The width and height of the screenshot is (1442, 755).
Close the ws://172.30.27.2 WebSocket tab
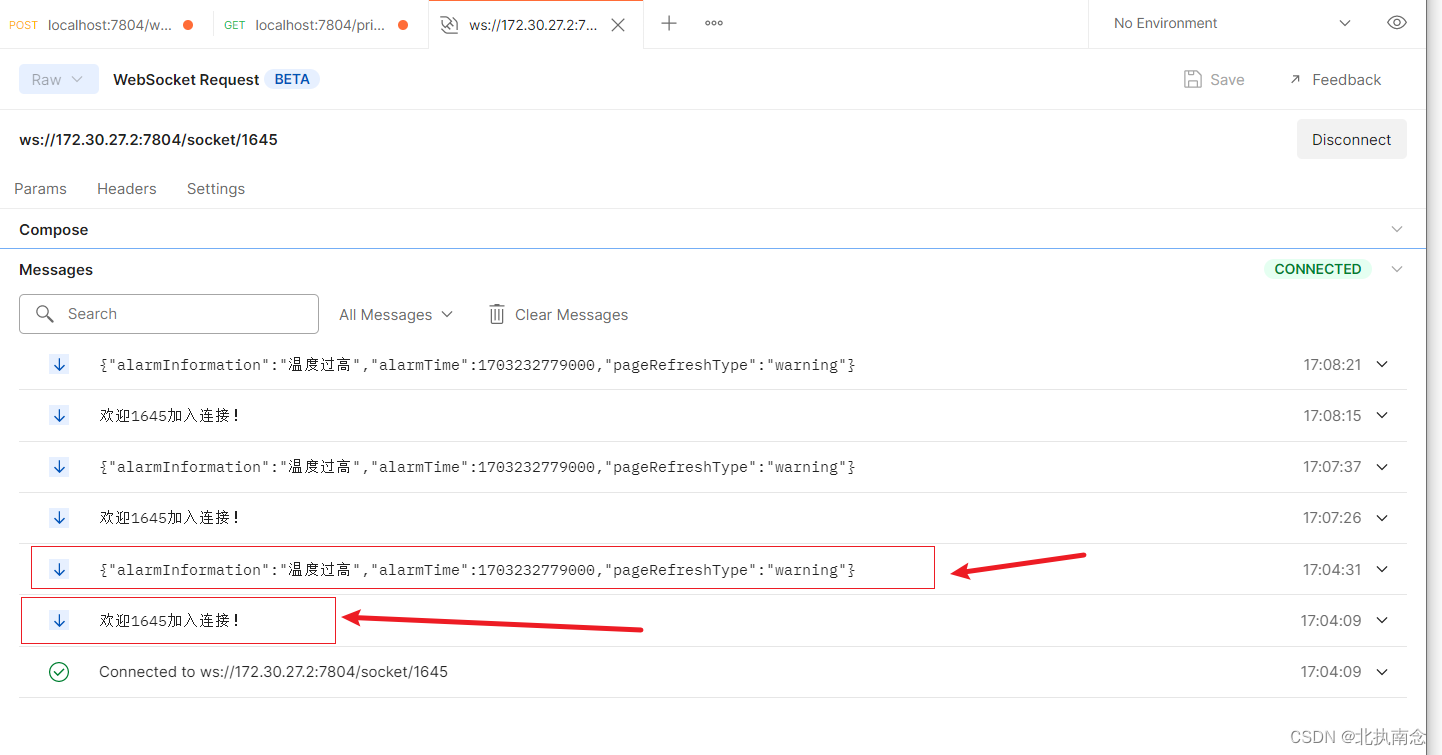(618, 25)
